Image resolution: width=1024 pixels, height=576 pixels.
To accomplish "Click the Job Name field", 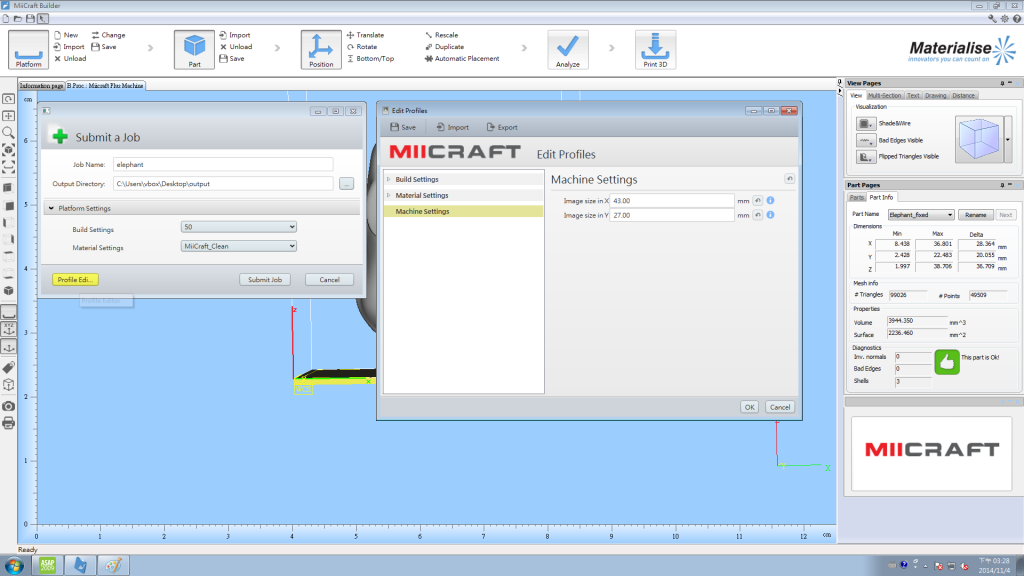I will [223, 165].
